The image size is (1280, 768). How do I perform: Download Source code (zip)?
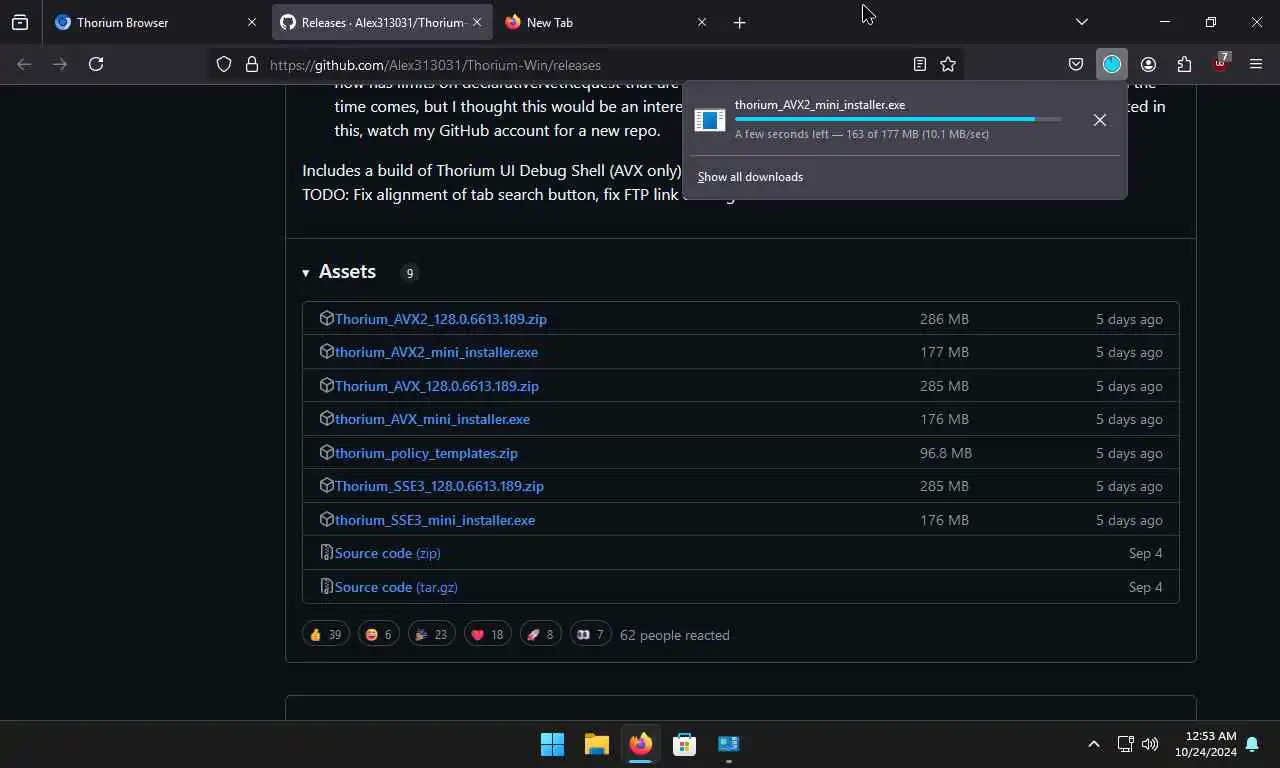click(x=387, y=553)
